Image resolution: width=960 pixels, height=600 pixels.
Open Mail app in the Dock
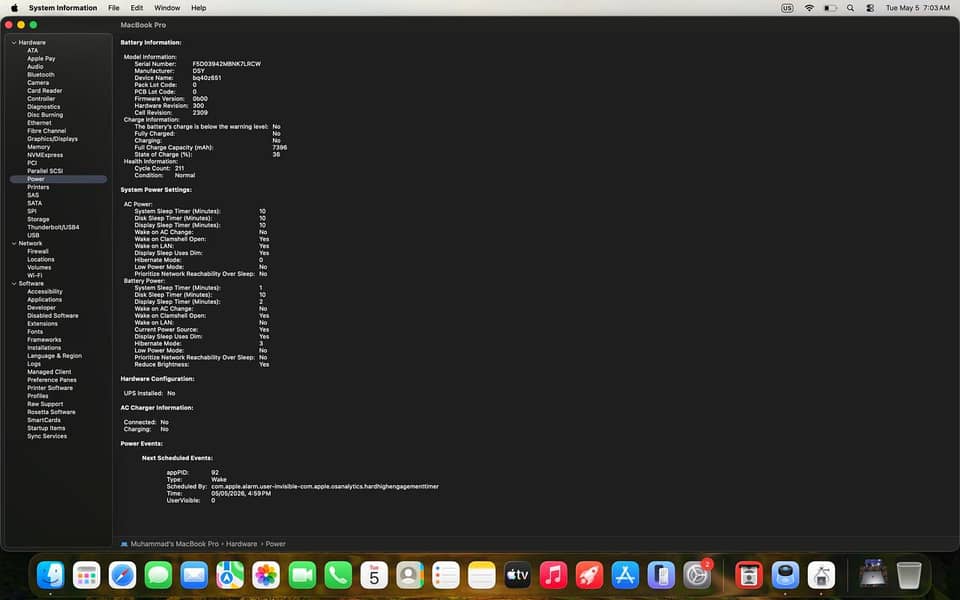point(194,576)
